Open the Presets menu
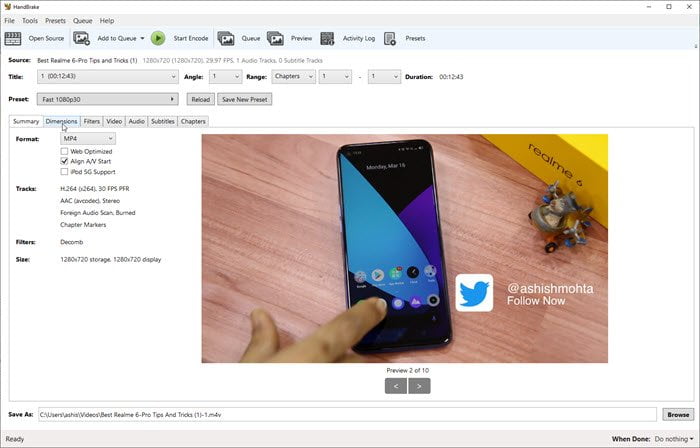The width and height of the screenshot is (700, 448). click(55, 21)
